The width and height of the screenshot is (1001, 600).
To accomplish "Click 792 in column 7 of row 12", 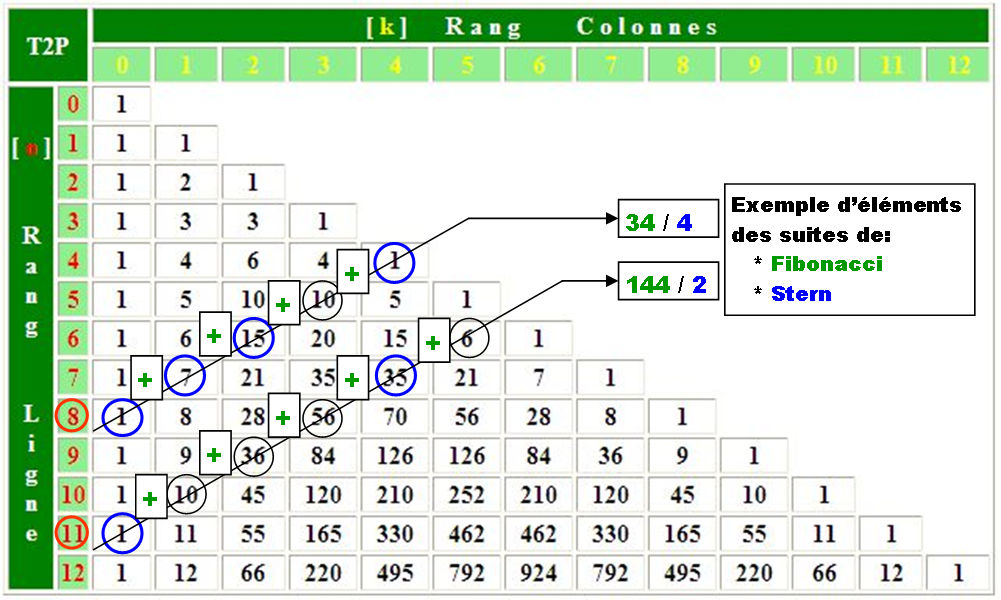I will click(610, 572).
